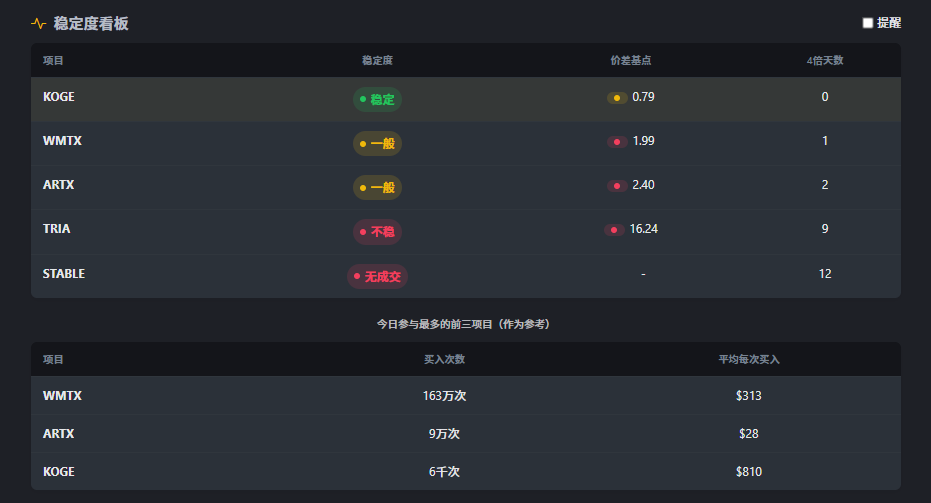Viewport: 931px width, 503px height.
Task: Click the 买入次数 column header
Action: pyautogui.click(x=444, y=359)
